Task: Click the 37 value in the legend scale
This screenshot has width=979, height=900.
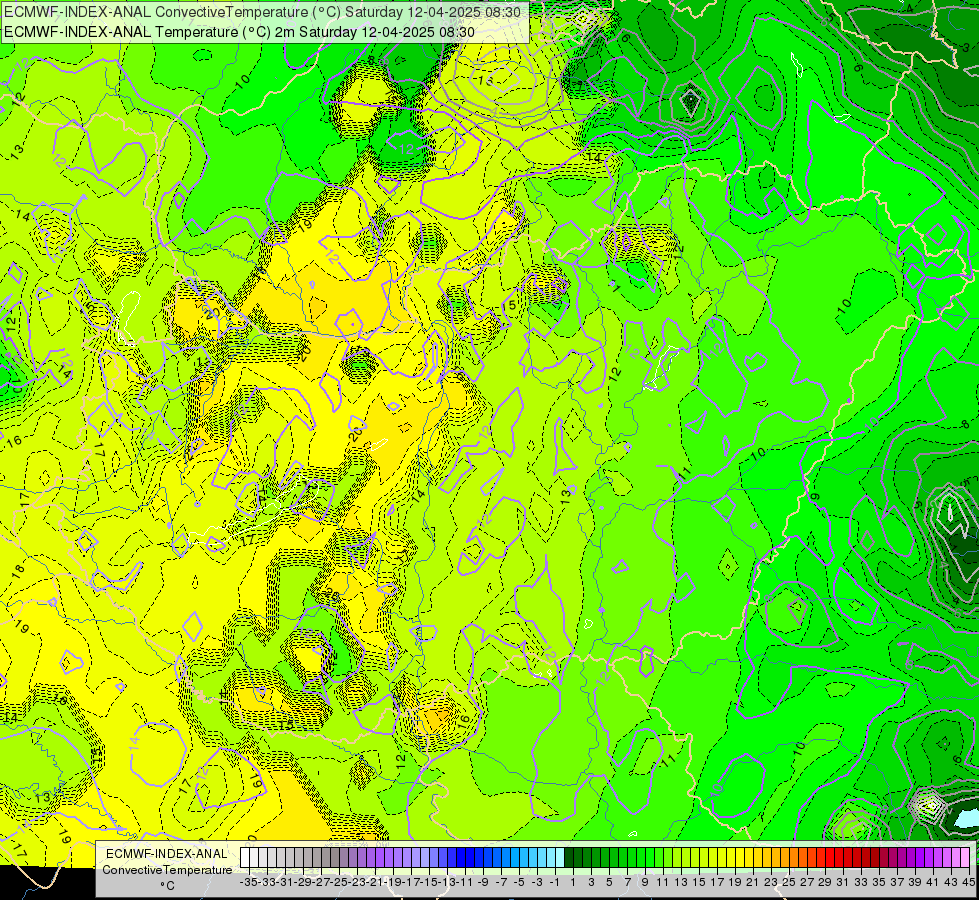Action: coord(897,882)
